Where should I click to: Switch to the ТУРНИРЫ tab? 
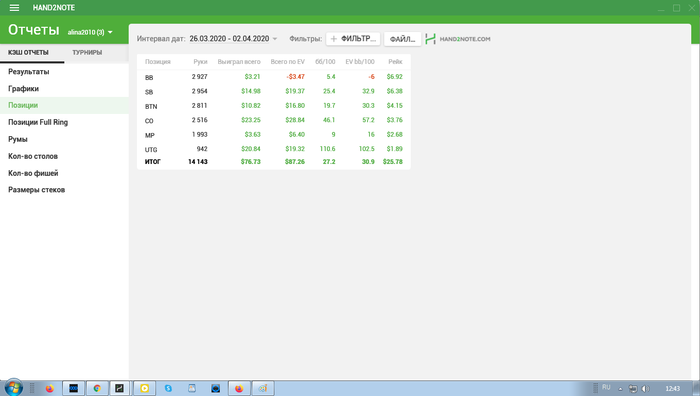[87, 52]
